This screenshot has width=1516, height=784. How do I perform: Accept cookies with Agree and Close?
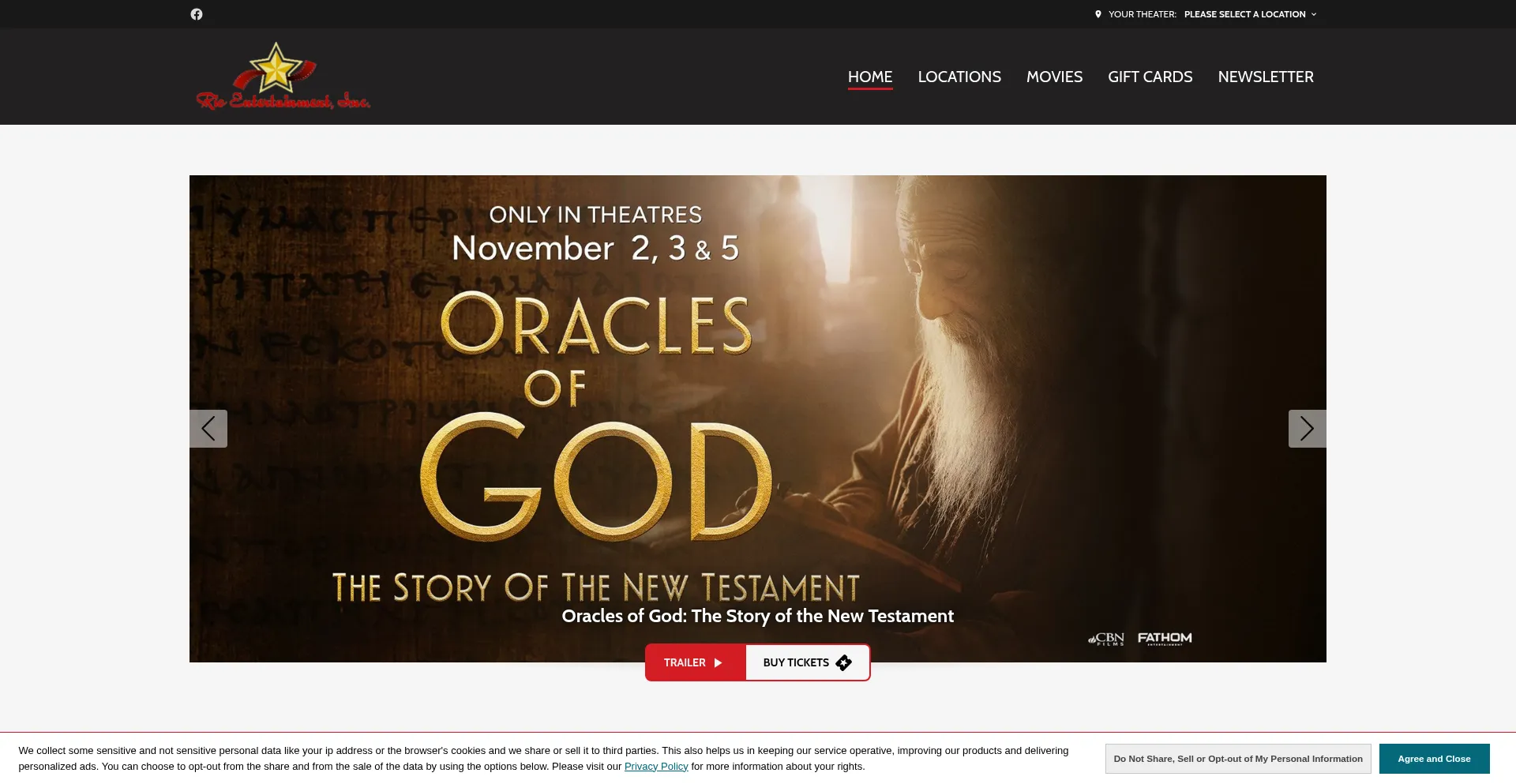pyautogui.click(x=1433, y=759)
